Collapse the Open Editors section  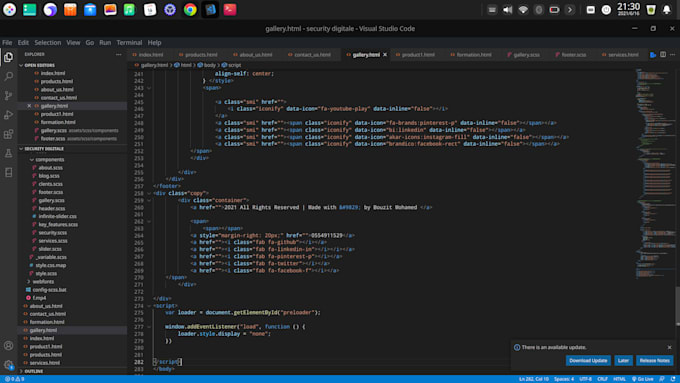(21, 65)
